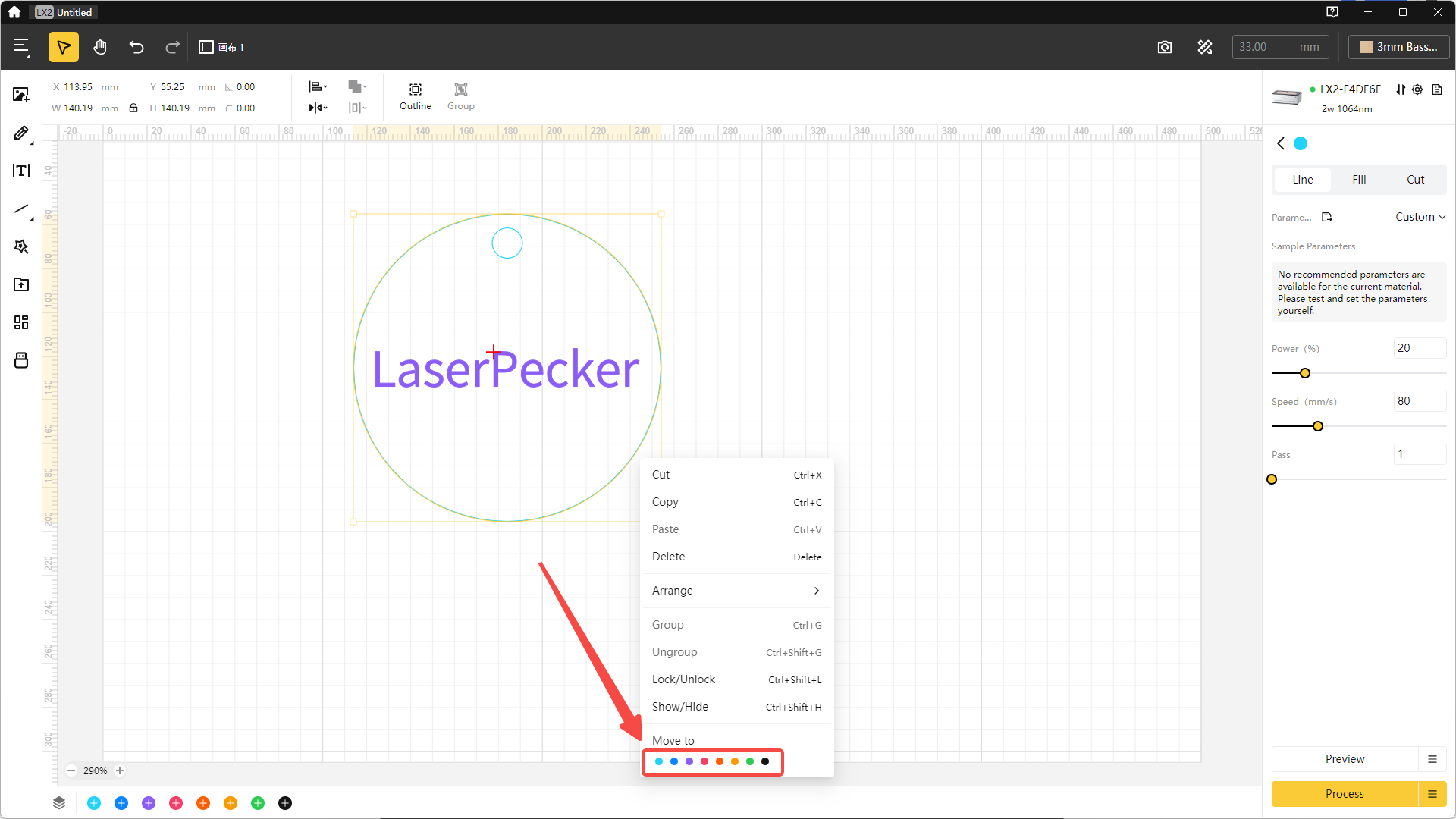Add the red-orange layer in bottom bar
This screenshot has height=819, width=1456.
tap(203, 803)
